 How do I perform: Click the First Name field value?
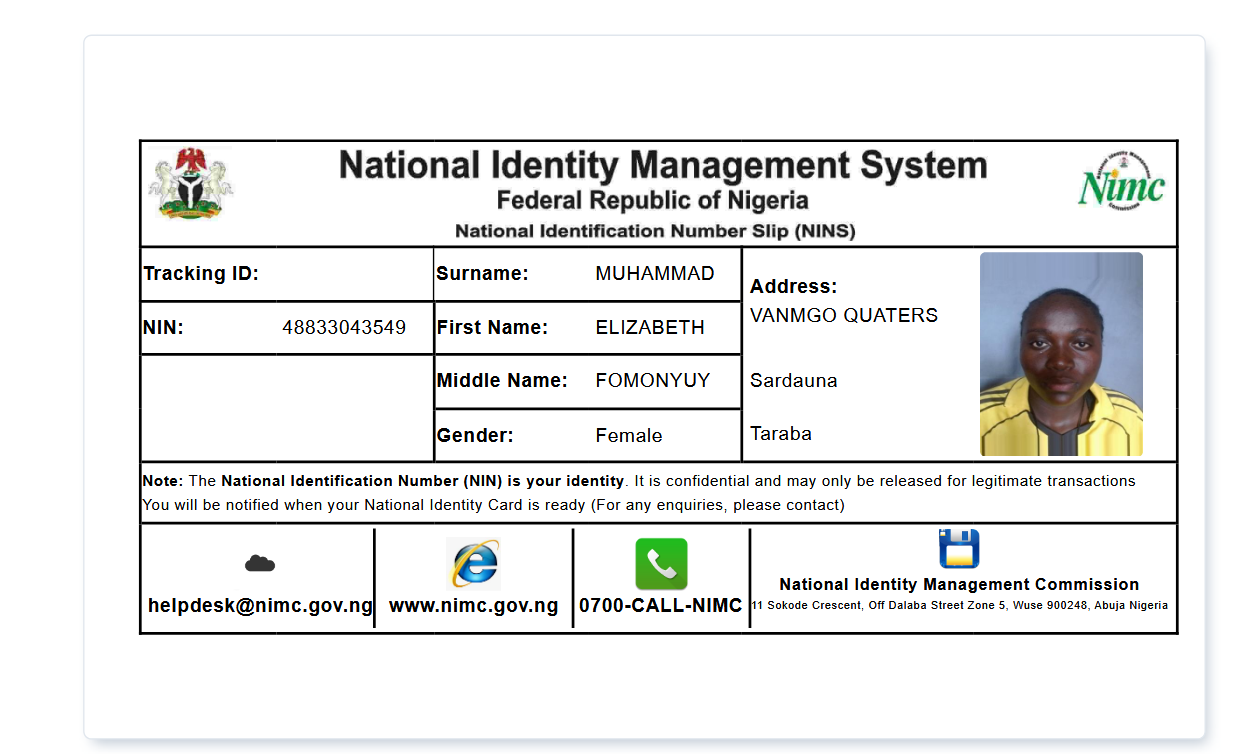[650, 327]
